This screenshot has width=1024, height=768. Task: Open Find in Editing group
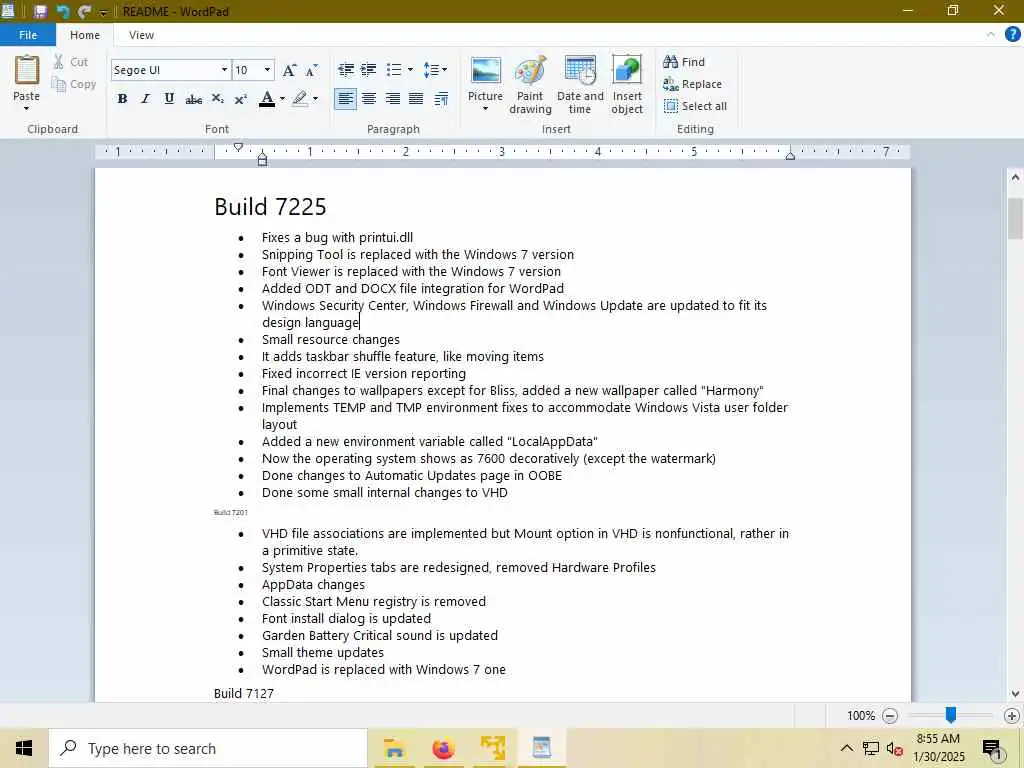pyautogui.click(x=684, y=62)
